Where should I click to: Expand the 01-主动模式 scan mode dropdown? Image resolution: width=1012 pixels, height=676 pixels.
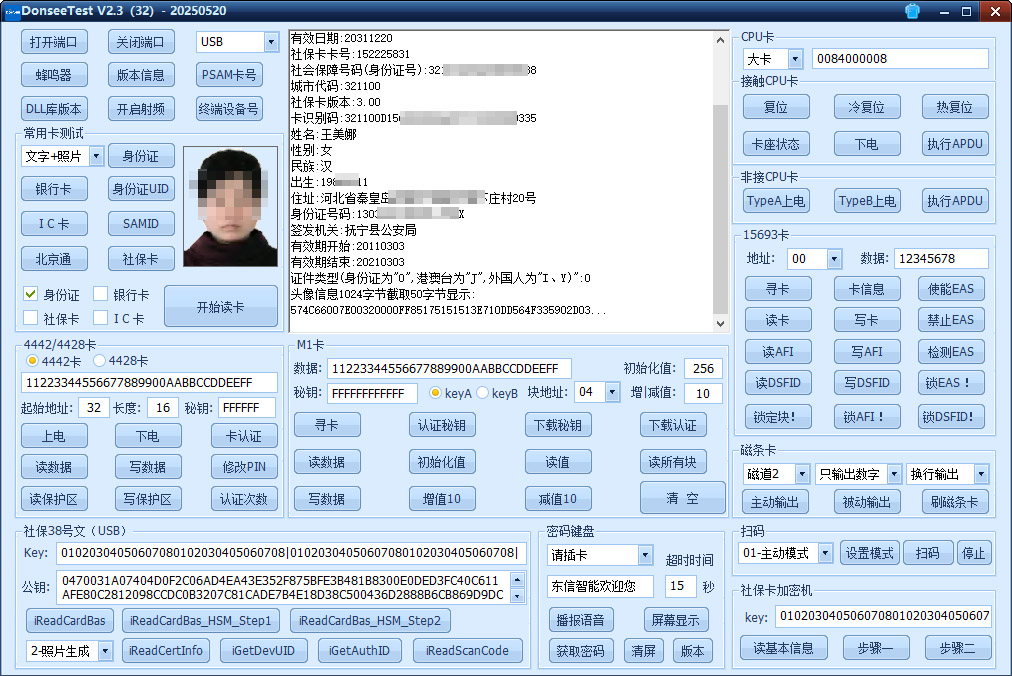(x=826, y=552)
